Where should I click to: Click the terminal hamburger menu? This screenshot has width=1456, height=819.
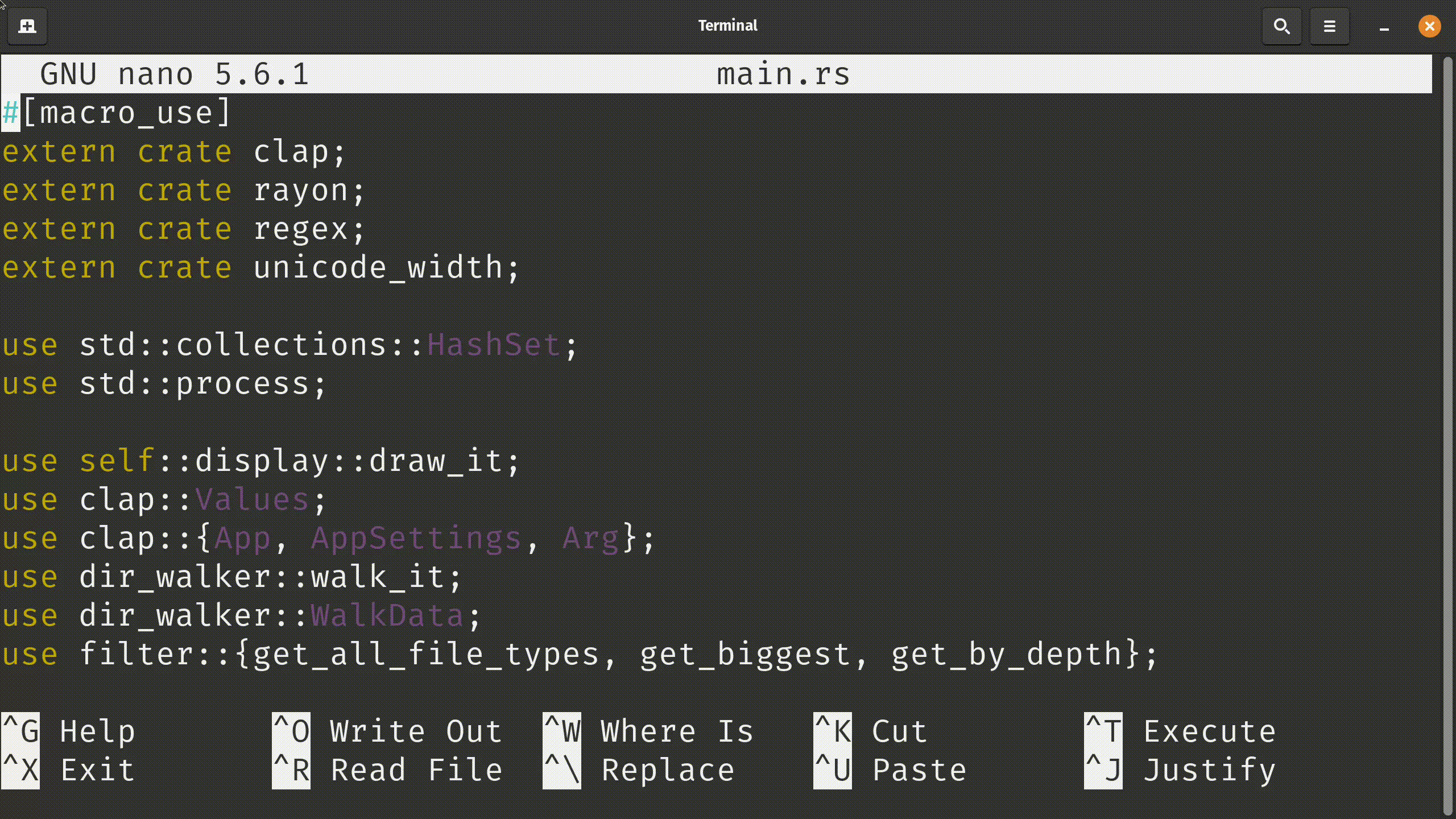point(1329,26)
